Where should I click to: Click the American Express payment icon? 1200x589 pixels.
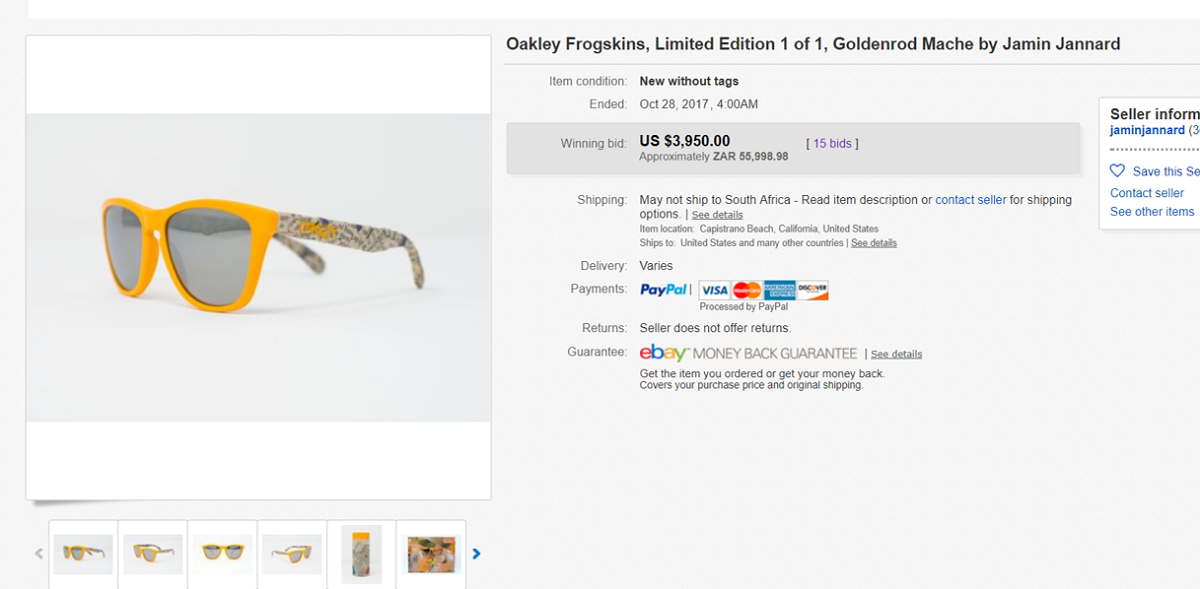[x=779, y=289]
